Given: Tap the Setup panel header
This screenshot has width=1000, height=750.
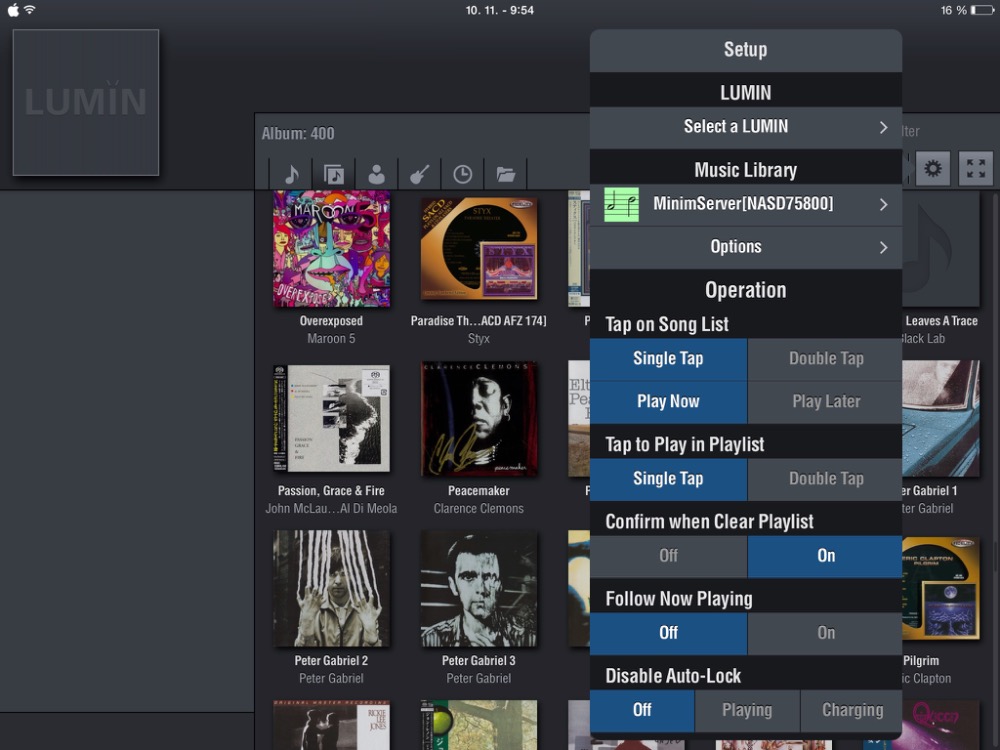Looking at the screenshot, I should (x=746, y=50).
